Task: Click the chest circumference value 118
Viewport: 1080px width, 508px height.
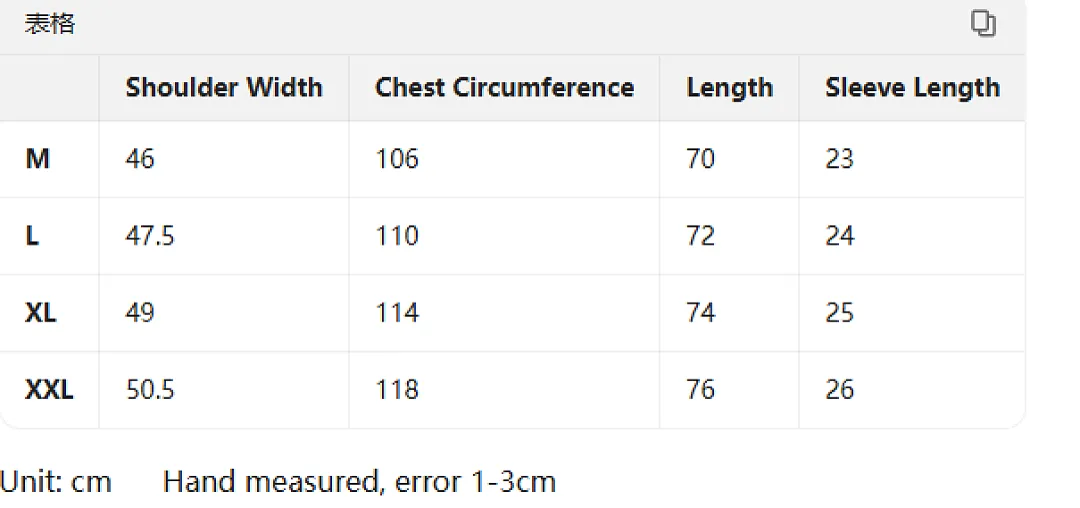Action: pyautogui.click(x=397, y=390)
